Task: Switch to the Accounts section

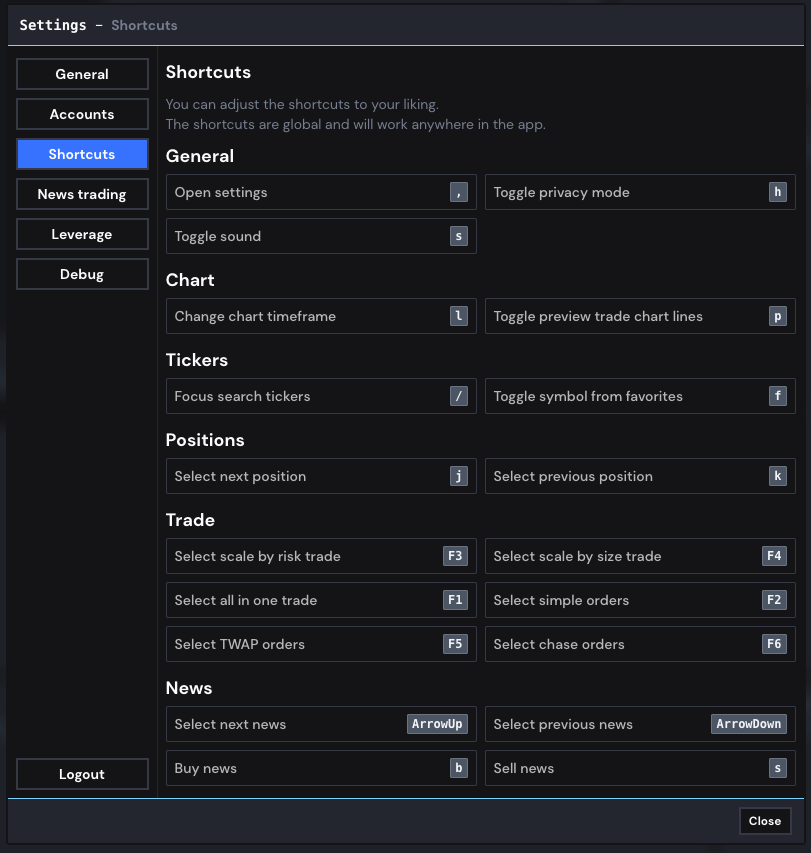Action: point(82,114)
